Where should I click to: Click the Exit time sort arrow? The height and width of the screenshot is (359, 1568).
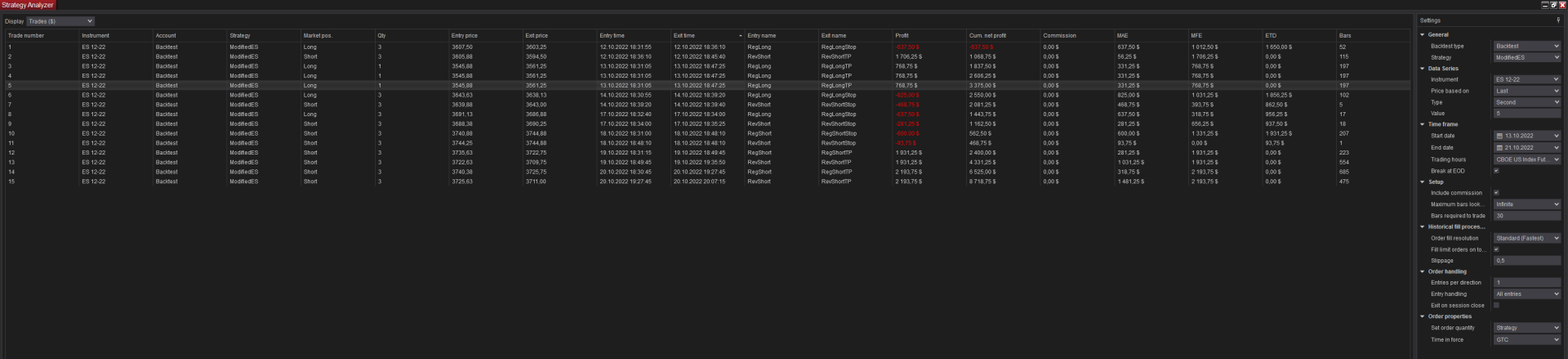pyautogui.click(x=741, y=36)
